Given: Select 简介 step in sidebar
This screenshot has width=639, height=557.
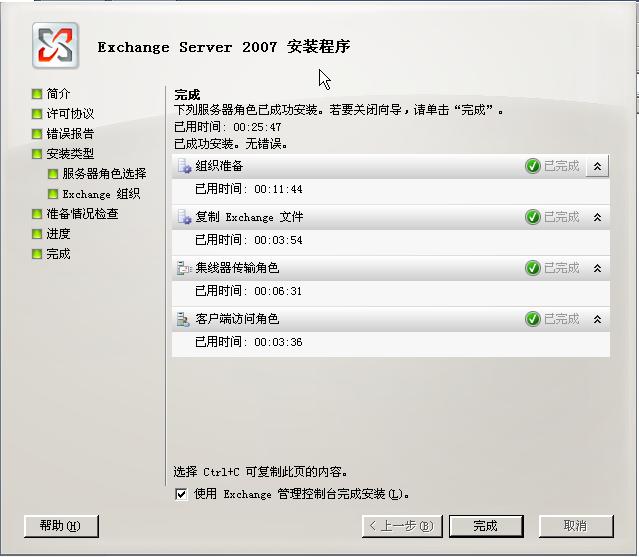Looking at the screenshot, I should [58, 94].
